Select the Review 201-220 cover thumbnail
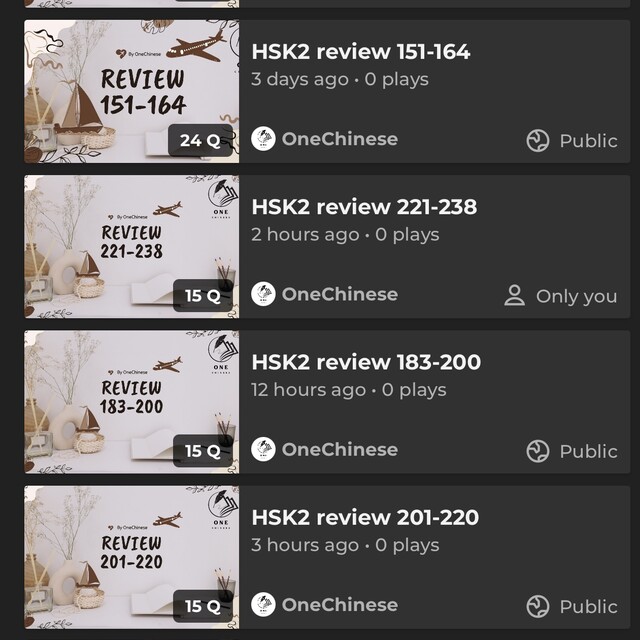The width and height of the screenshot is (640, 640). (132, 557)
